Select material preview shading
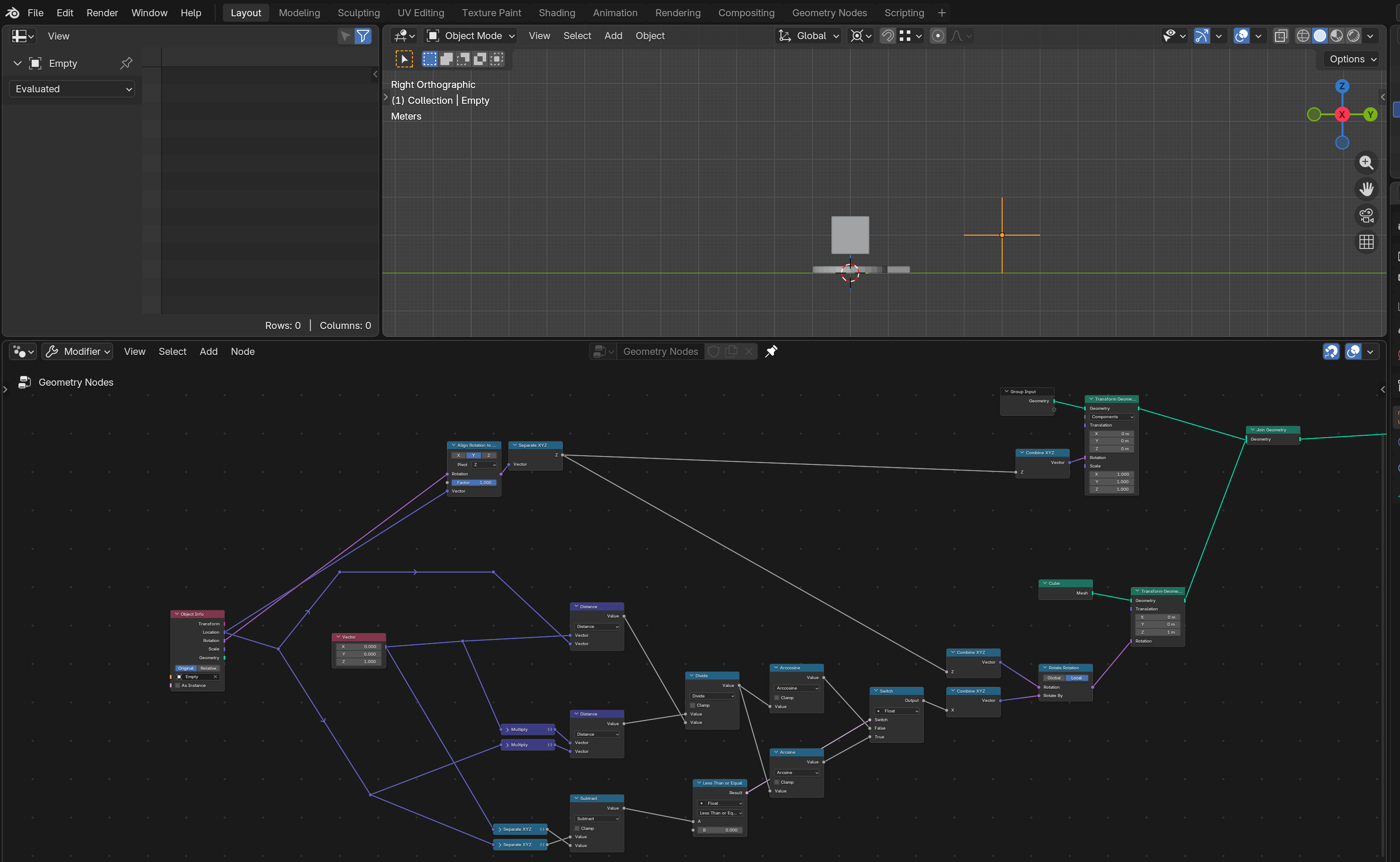This screenshot has width=1400, height=862. (1336, 36)
